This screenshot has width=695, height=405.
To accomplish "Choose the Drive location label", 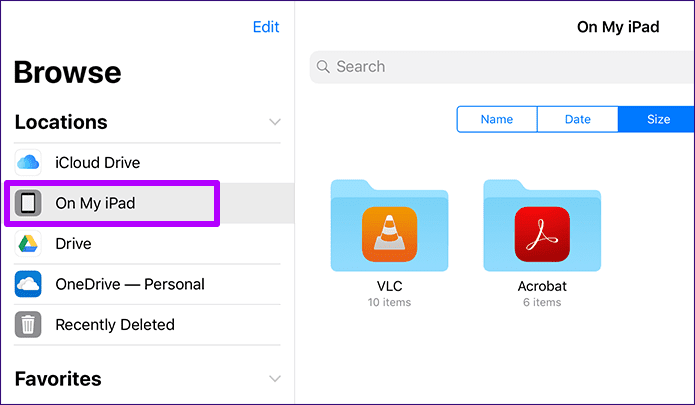I will [x=73, y=244].
